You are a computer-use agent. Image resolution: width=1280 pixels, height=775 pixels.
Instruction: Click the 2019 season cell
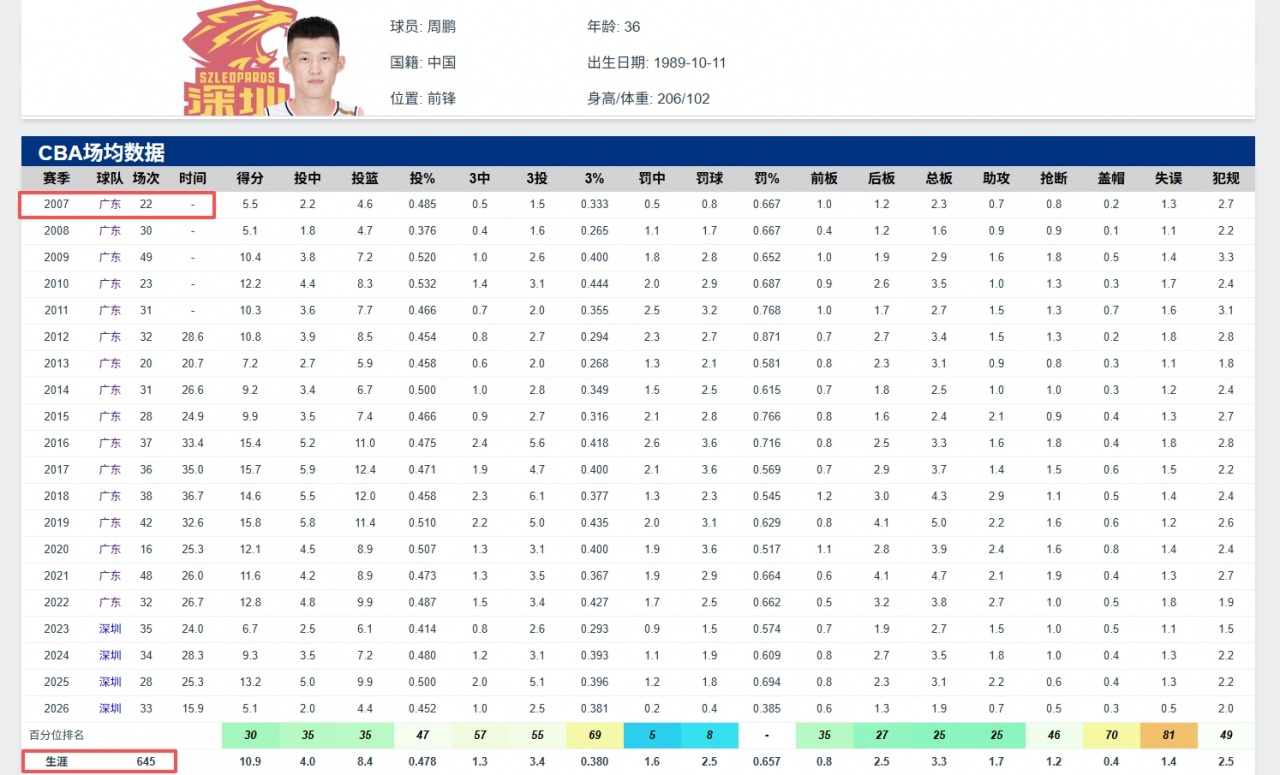[56, 523]
